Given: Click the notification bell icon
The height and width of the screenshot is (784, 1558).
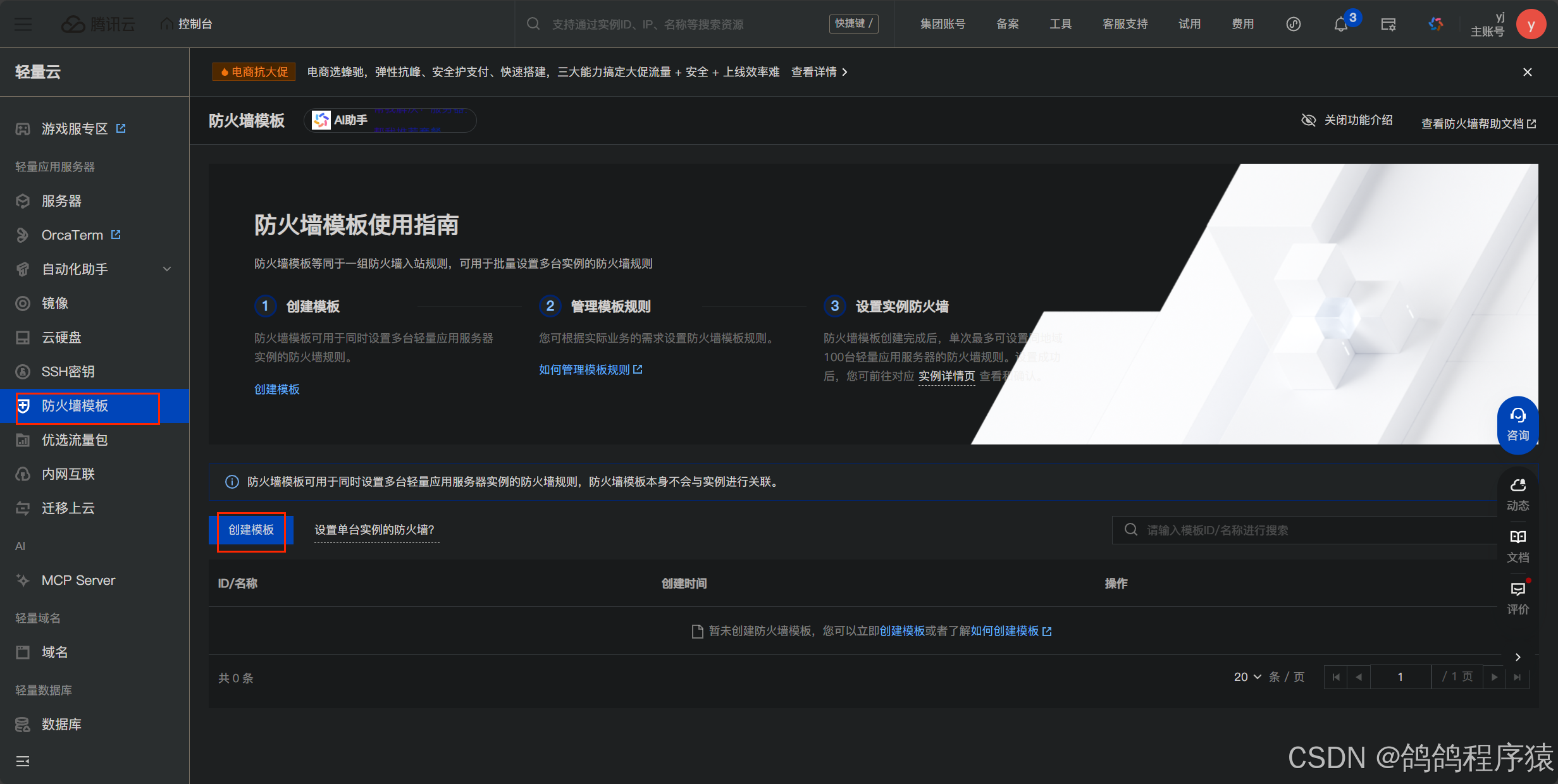Looking at the screenshot, I should [x=1340, y=25].
